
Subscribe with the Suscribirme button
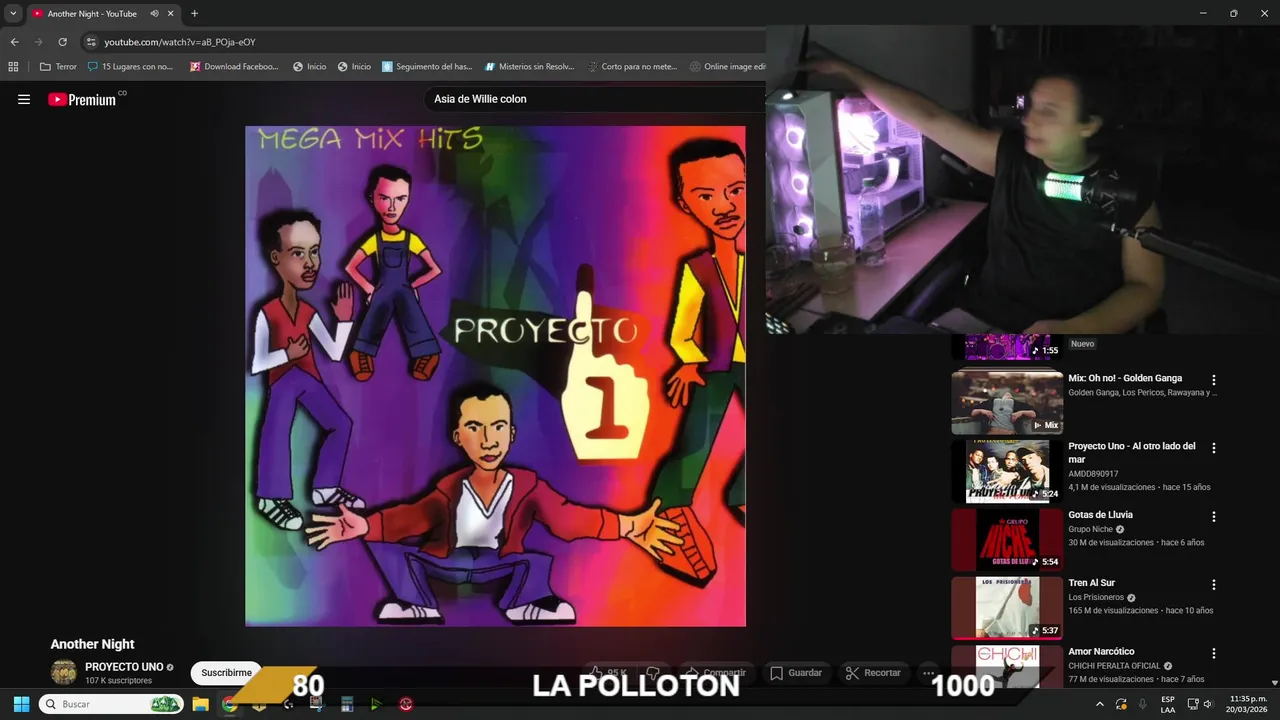[226, 673]
